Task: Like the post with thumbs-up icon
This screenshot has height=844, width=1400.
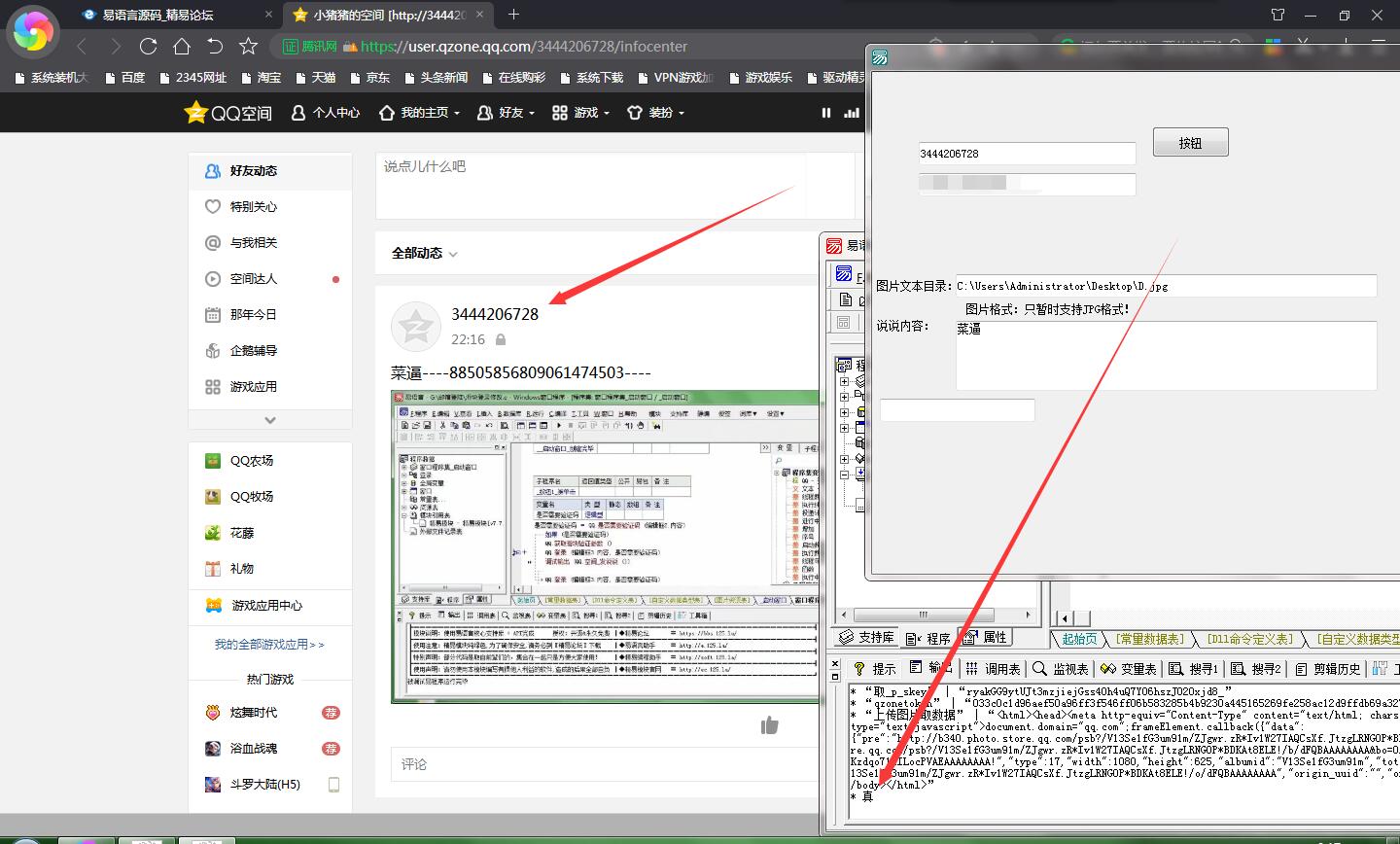Action: click(x=770, y=725)
